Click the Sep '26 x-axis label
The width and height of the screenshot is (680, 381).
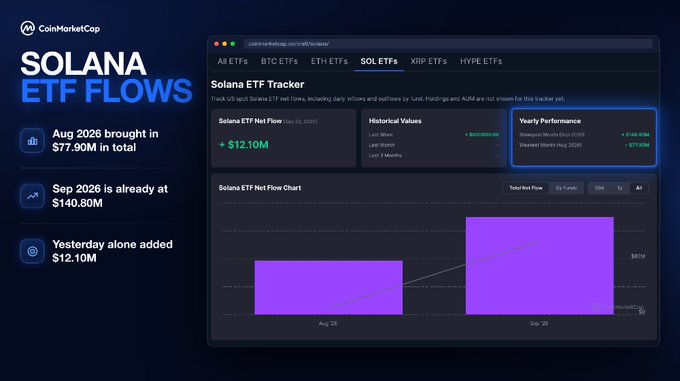[x=539, y=323]
